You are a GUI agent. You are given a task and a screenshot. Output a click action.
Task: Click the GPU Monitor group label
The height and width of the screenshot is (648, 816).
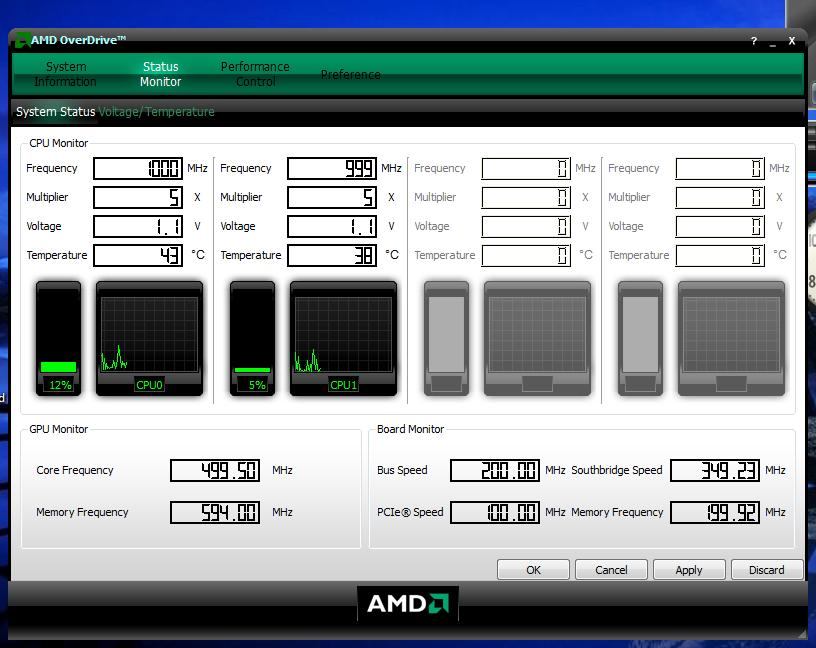[x=58, y=429]
